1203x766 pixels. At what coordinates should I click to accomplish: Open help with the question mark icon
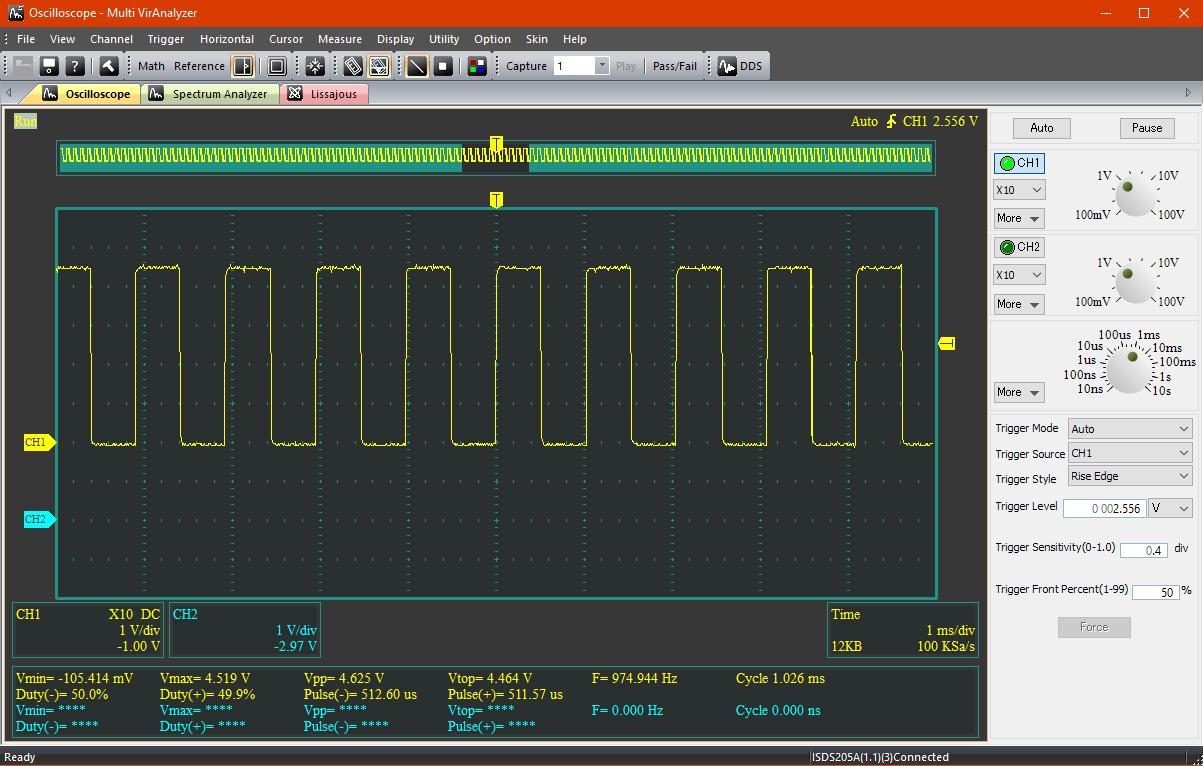pos(75,66)
